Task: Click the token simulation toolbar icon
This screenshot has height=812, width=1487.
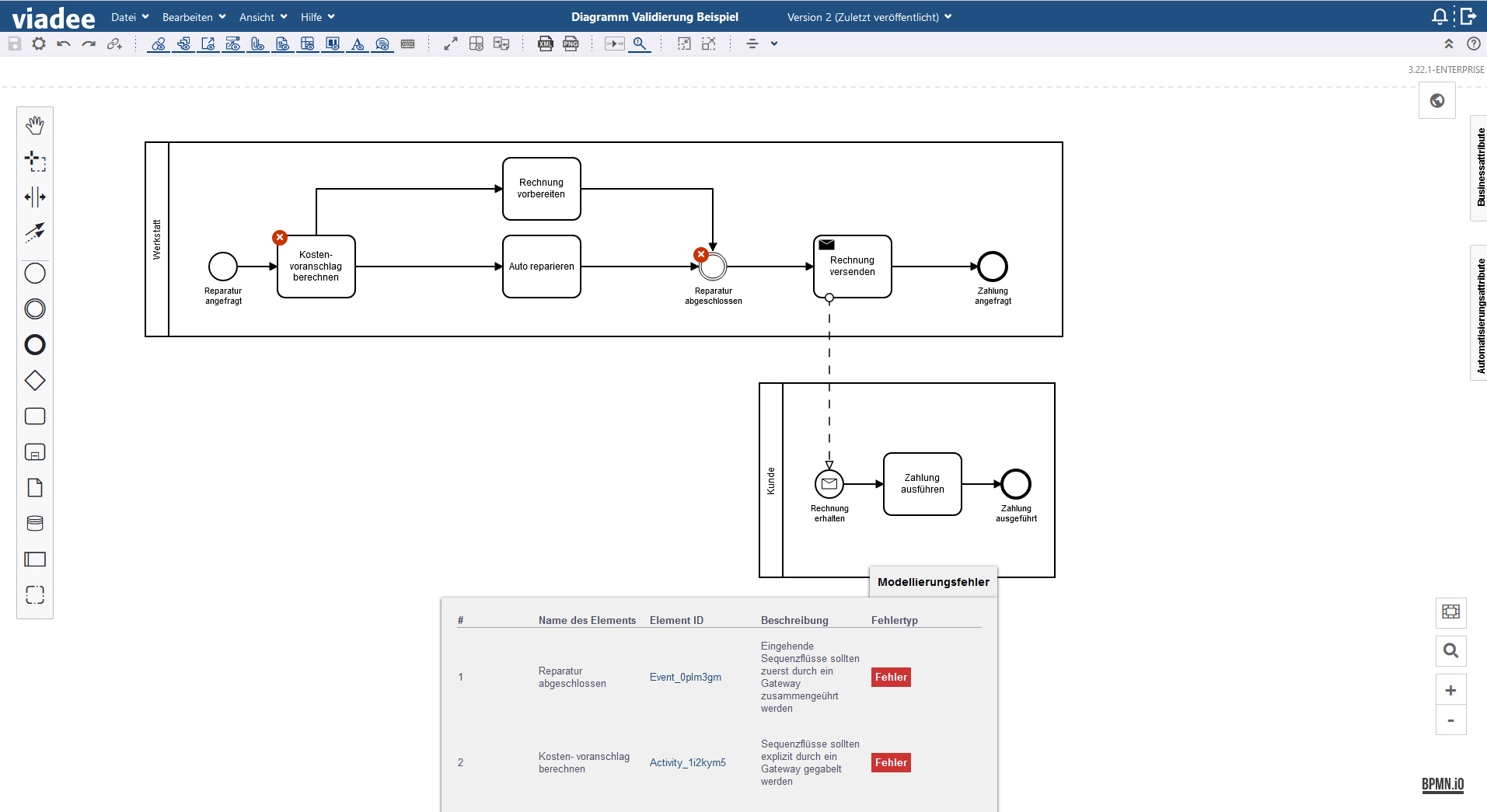Action: pos(615,44)
